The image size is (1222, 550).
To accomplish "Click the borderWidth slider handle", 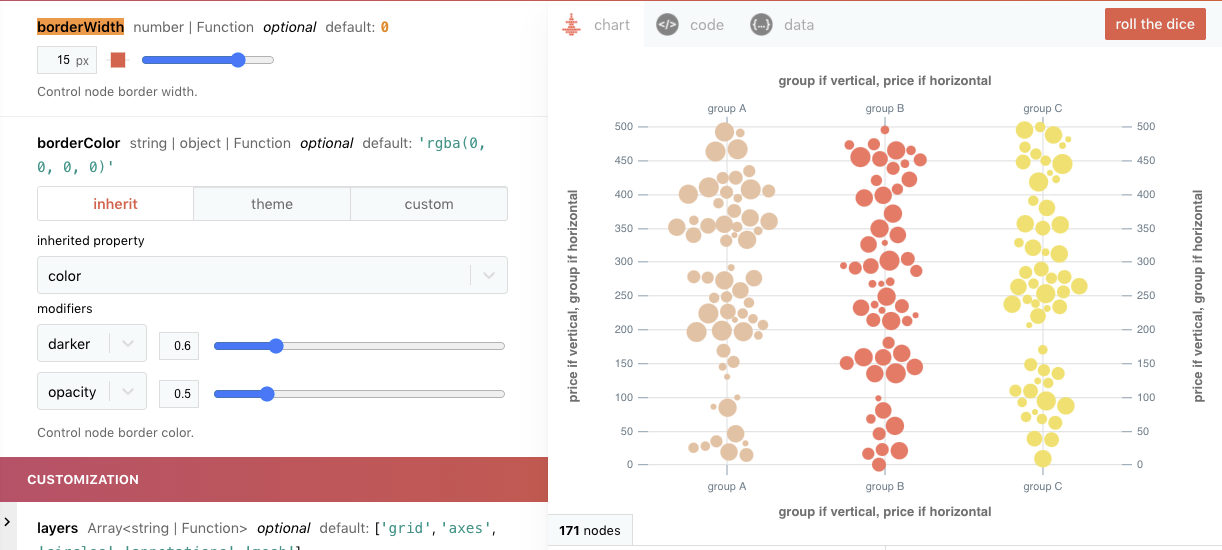I will point(238,60).
